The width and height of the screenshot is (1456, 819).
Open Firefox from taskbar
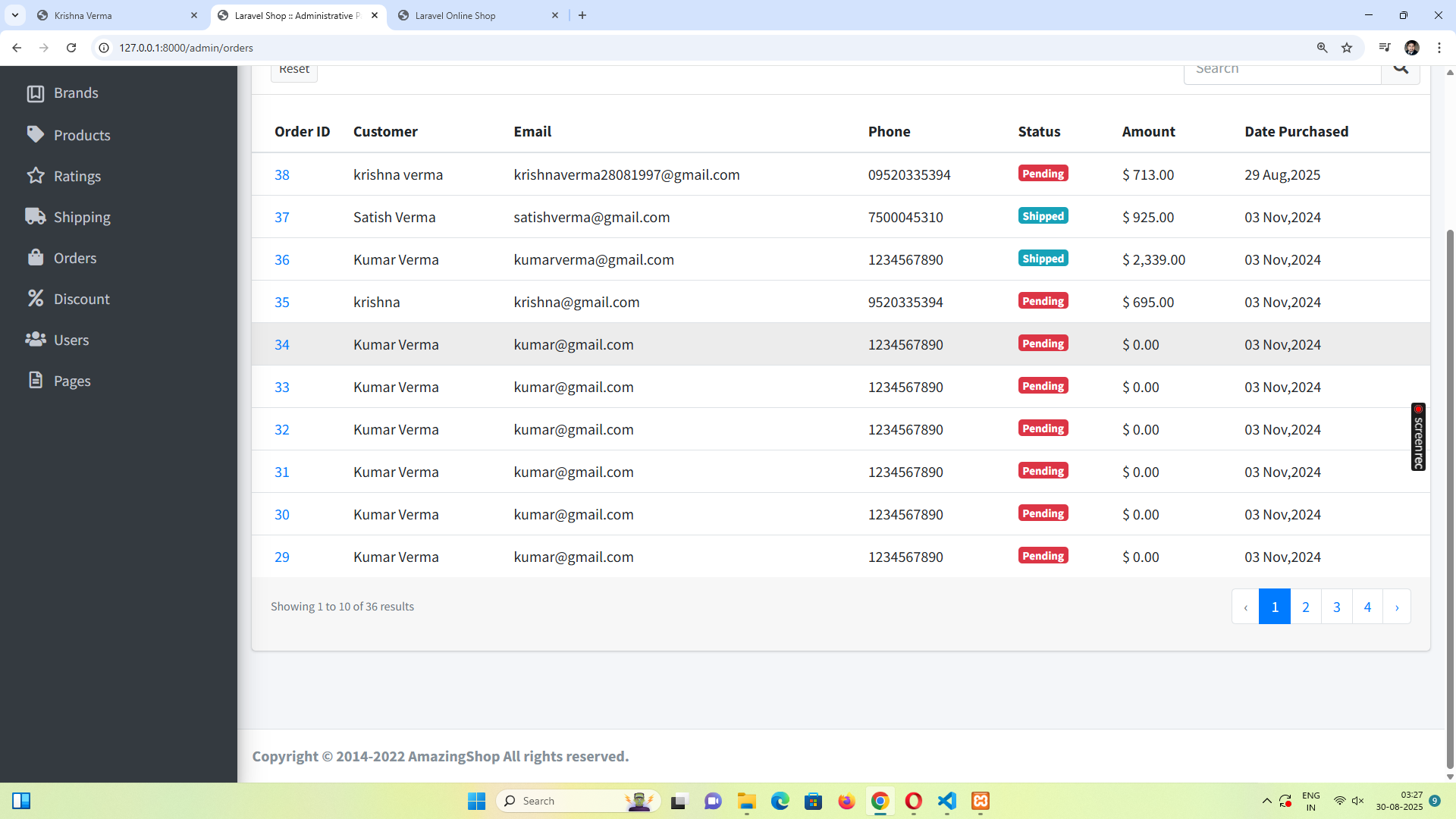pyautogui.click(x=847, y=801)
